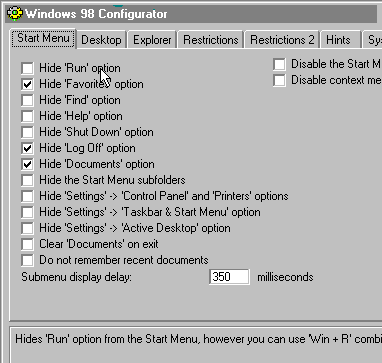Enable the Hide 'Run' option checkbox
The image size is (382, 363).
[27, 68]
